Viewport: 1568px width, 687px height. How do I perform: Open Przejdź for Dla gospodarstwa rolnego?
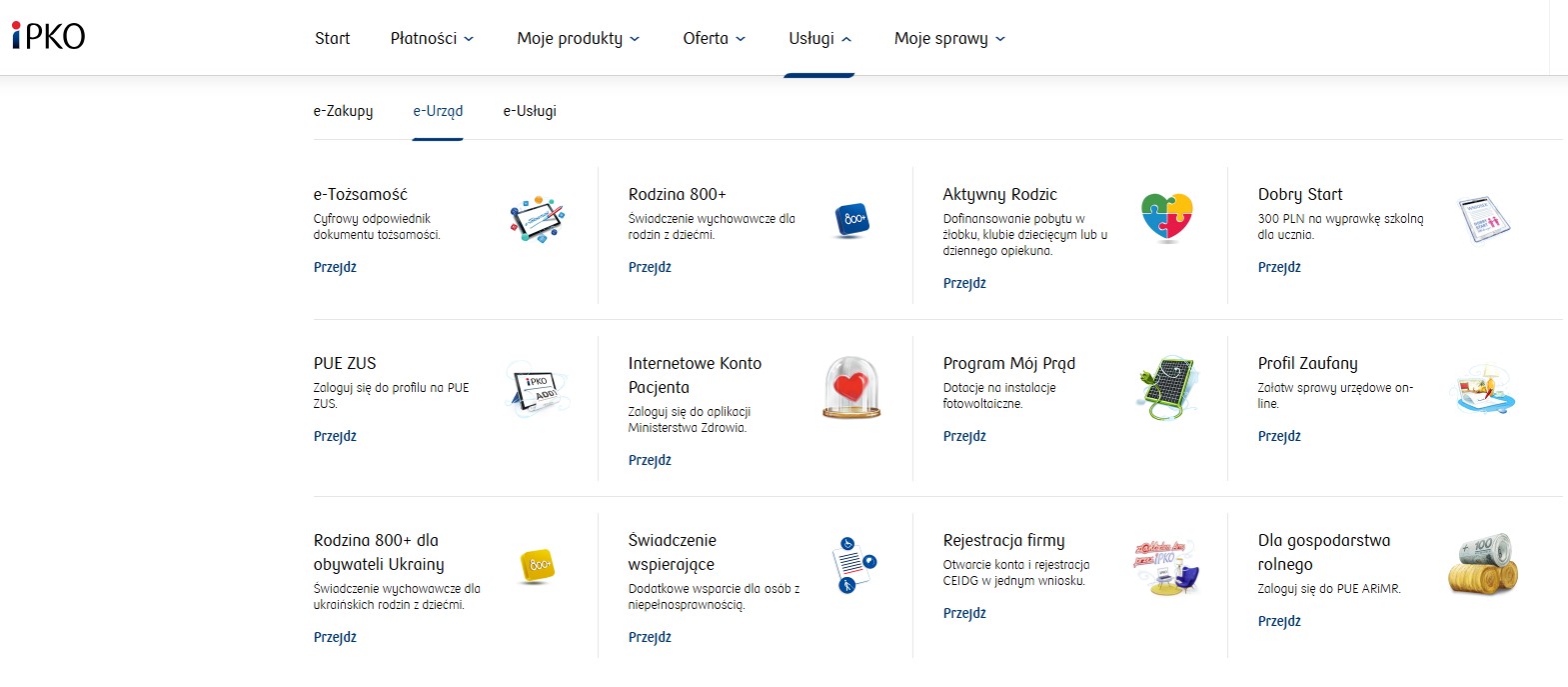point(1279,621)
